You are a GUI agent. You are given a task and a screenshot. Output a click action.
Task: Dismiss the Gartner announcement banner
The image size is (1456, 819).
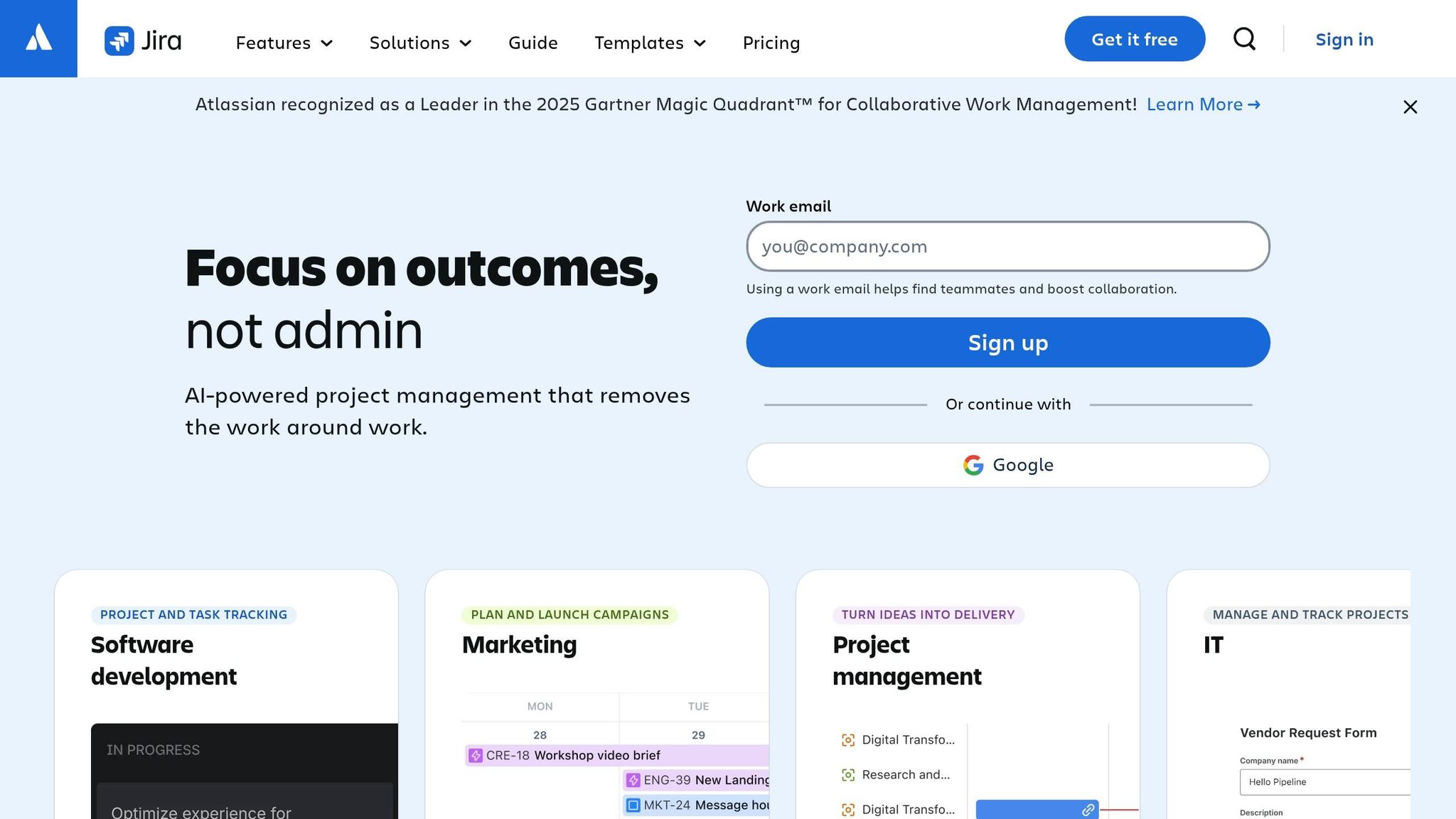click(x=1410, y=107)
